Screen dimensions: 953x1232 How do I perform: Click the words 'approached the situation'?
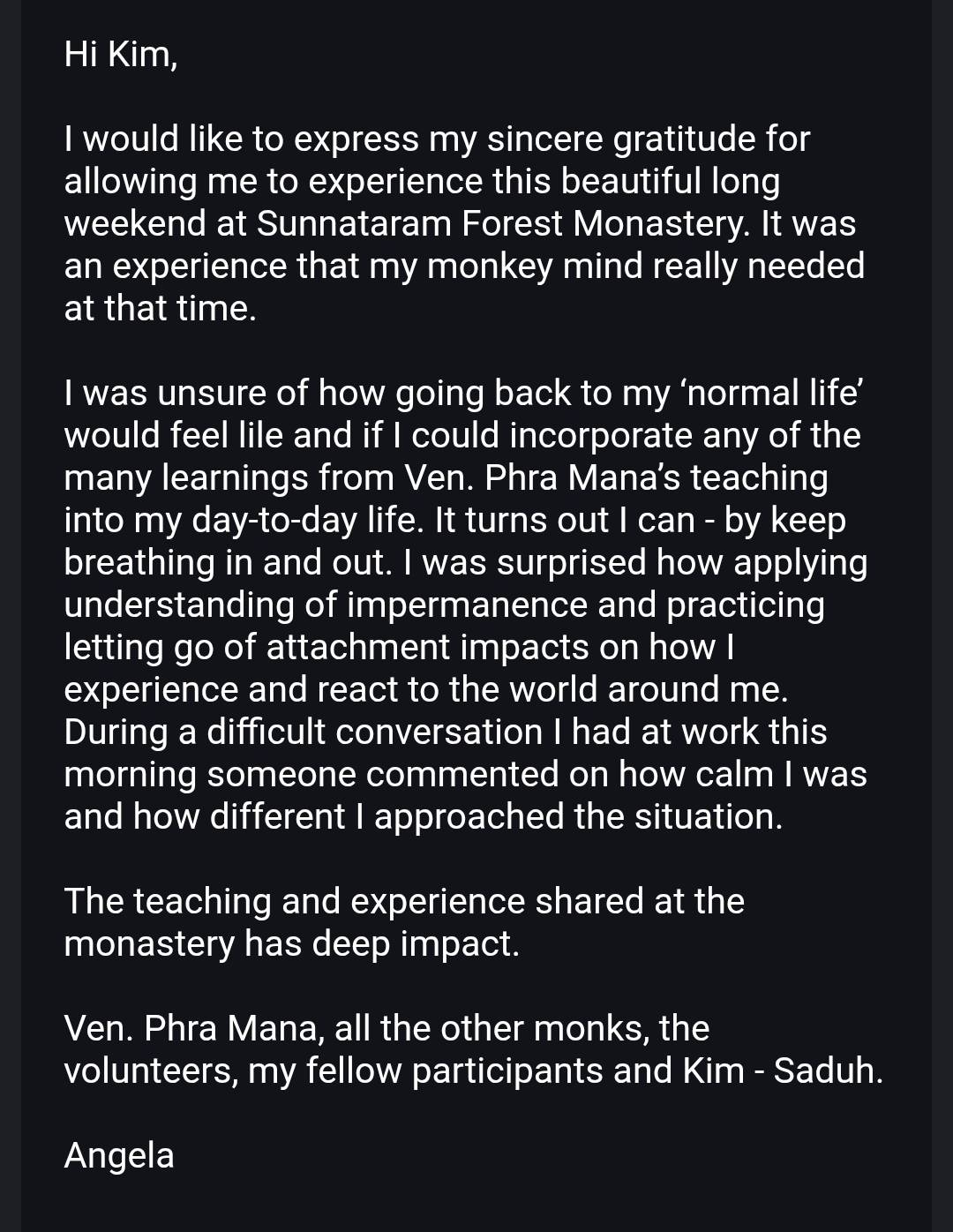click(x=577, y=816)
